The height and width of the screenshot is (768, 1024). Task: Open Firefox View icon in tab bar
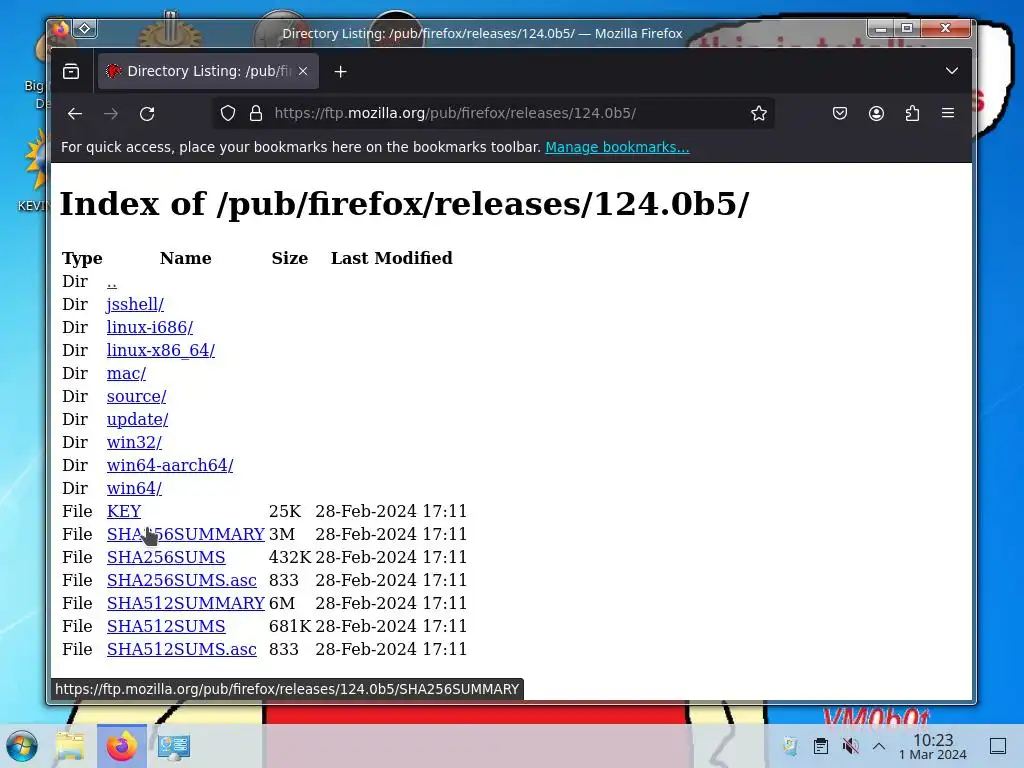pyautogui.click(x=71, y=71)
